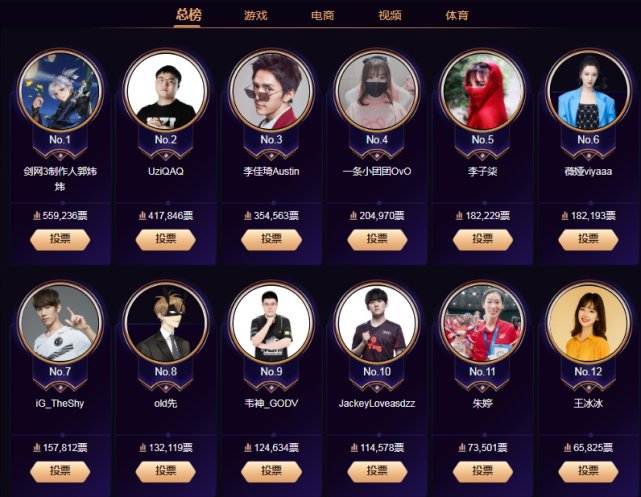641x497 pixels.
Task: Click 投票 button under 王冰冰
Action: coord(588,471)
